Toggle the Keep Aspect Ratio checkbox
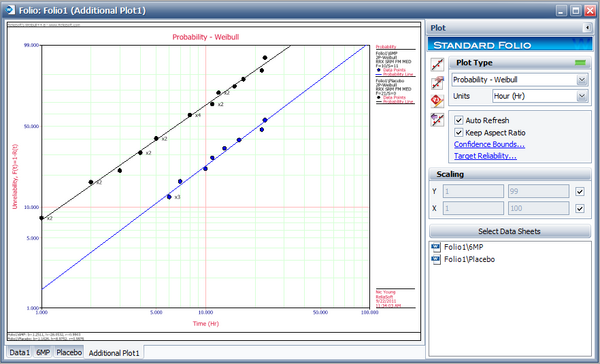The image size is (600, 364). tap(458, 132)
